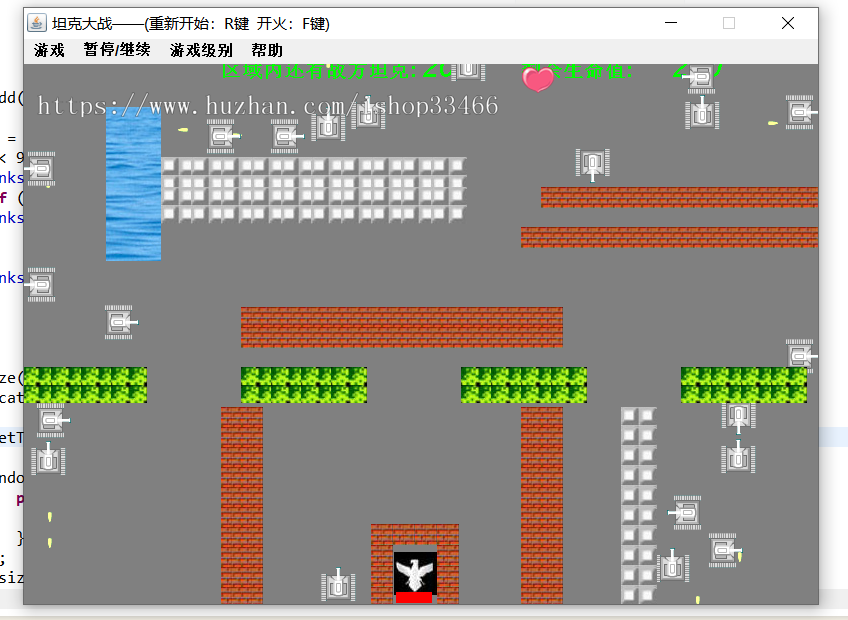This screenshot has height=620, width=848.
Task: Open the 游戏 menu
Action: click(x=49, y=50)
